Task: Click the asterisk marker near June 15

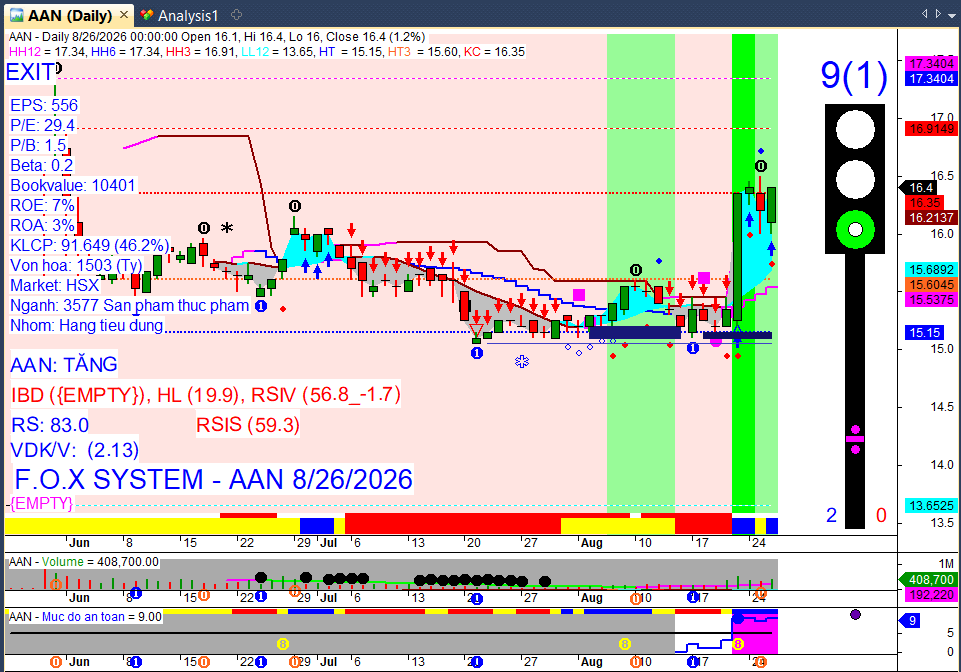Action: 227,227
